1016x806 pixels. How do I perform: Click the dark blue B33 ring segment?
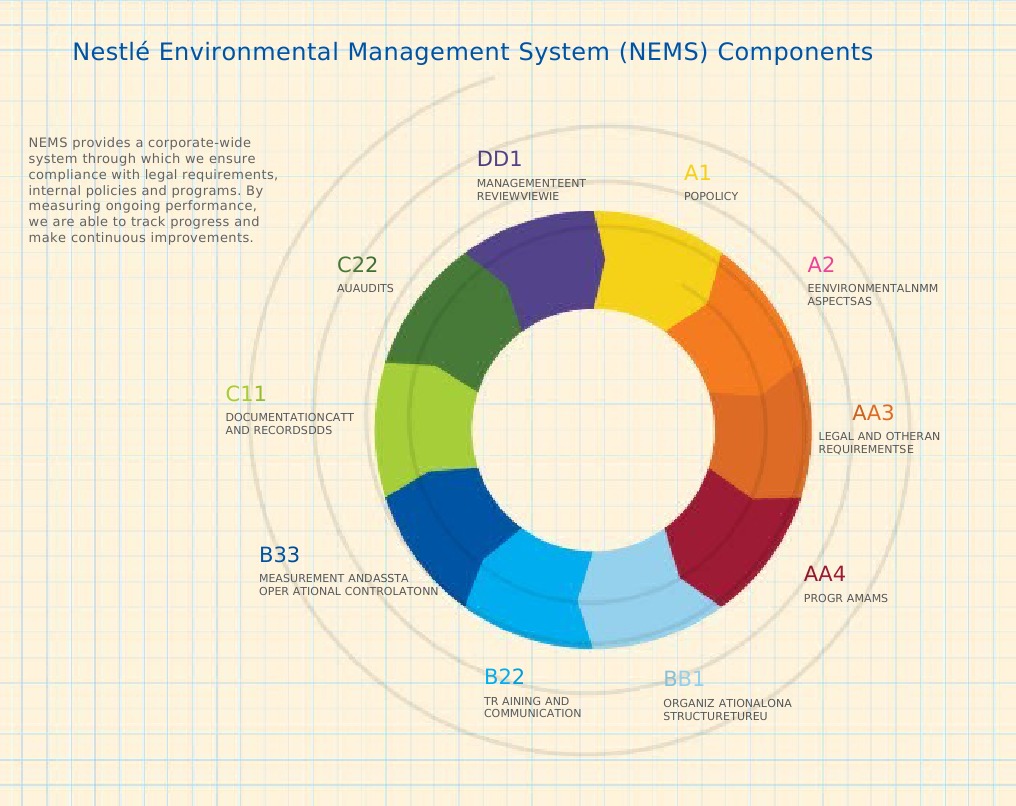click(450, 528)
